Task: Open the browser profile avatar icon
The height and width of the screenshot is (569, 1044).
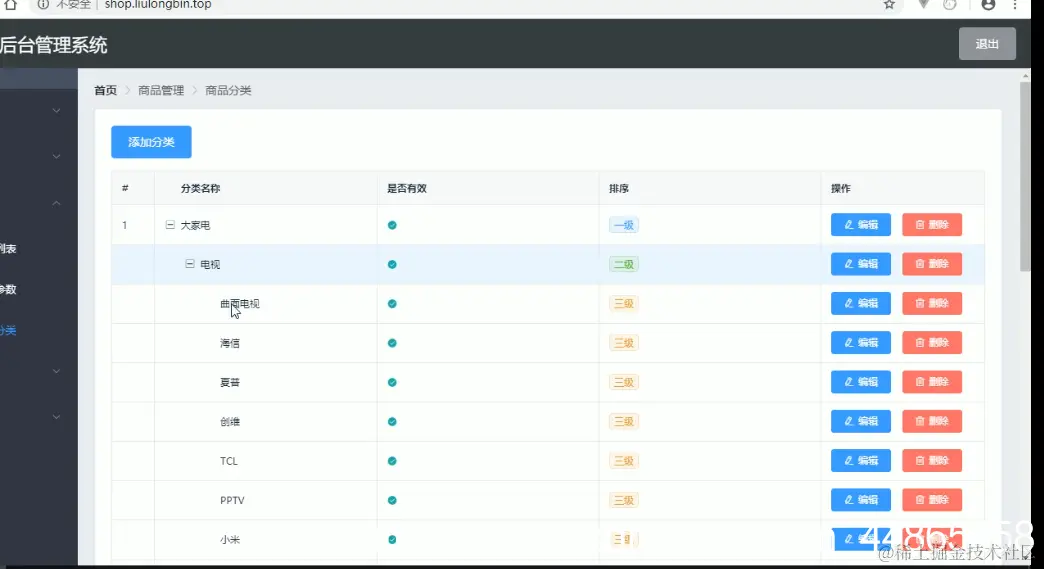Action: click(988, 5)
